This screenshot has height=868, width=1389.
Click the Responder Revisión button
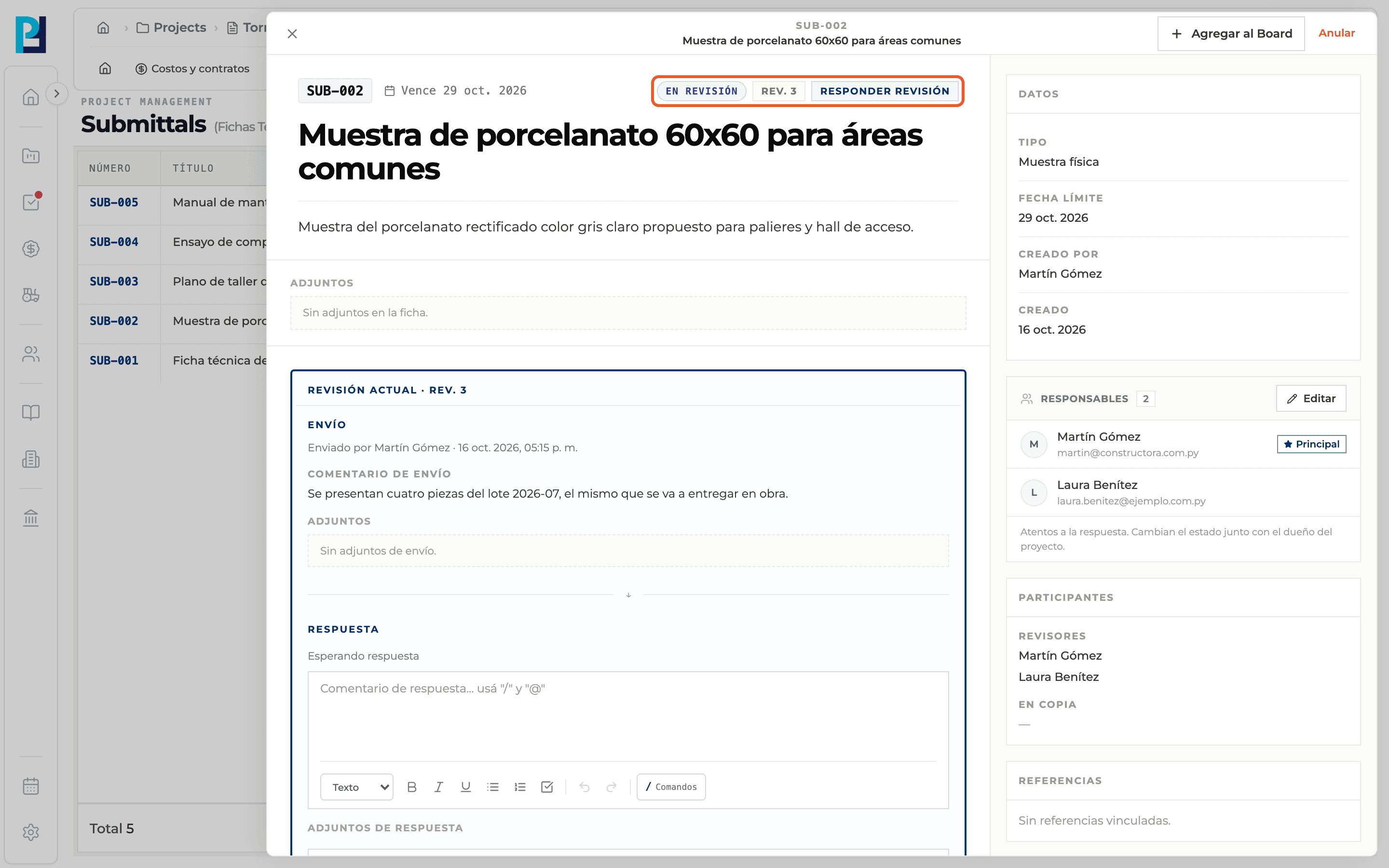[884, 91]
